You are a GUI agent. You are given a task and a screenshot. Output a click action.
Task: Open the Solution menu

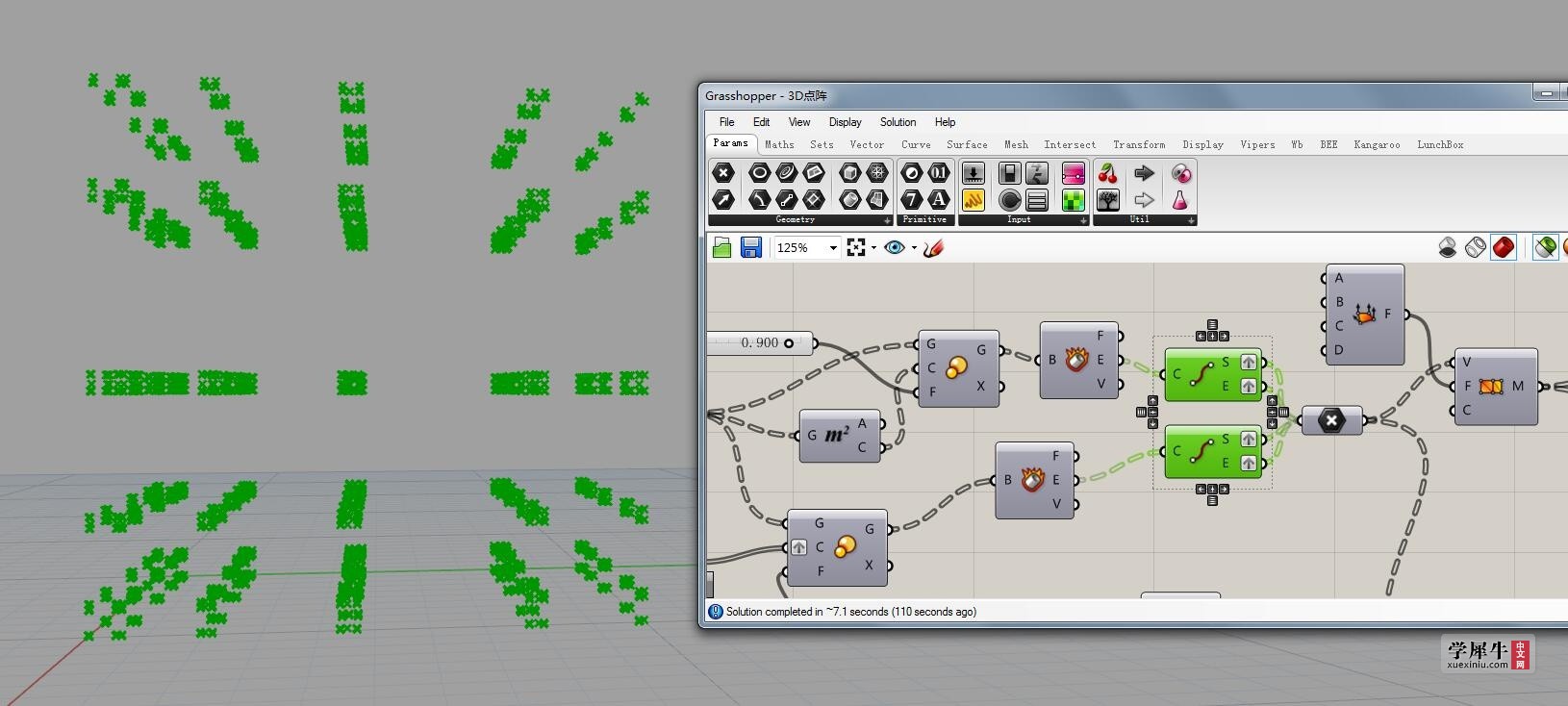tap(898, 122)
